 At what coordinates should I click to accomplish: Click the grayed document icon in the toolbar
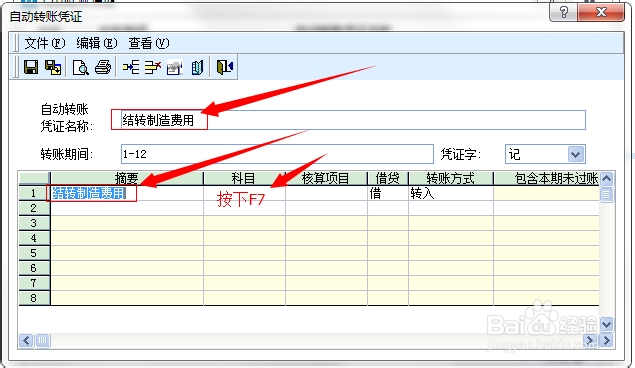coord(175,67)
